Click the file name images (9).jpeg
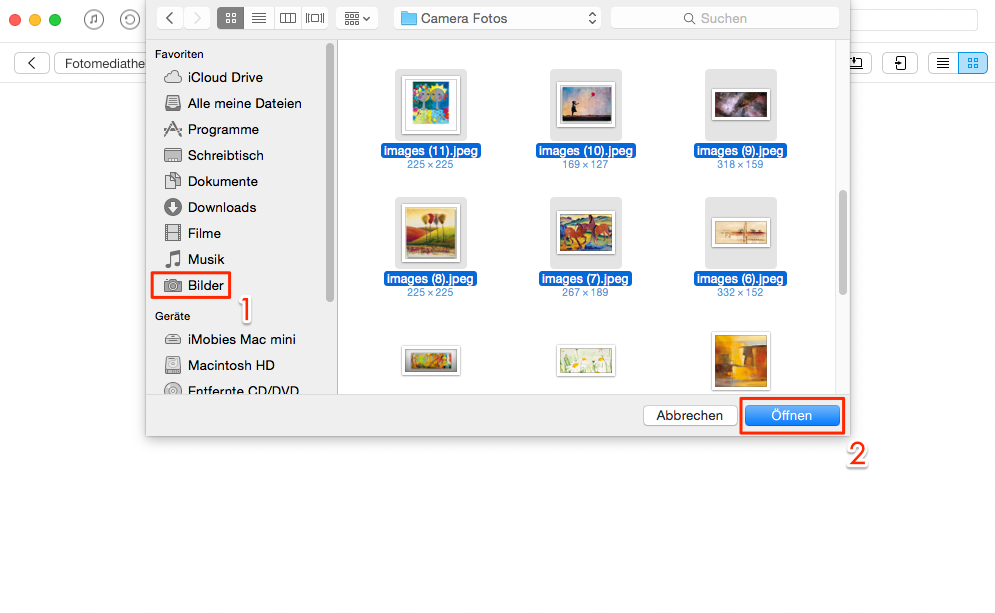Image resolution: width=995 pixels, height=613 pixels. (741, 151)
